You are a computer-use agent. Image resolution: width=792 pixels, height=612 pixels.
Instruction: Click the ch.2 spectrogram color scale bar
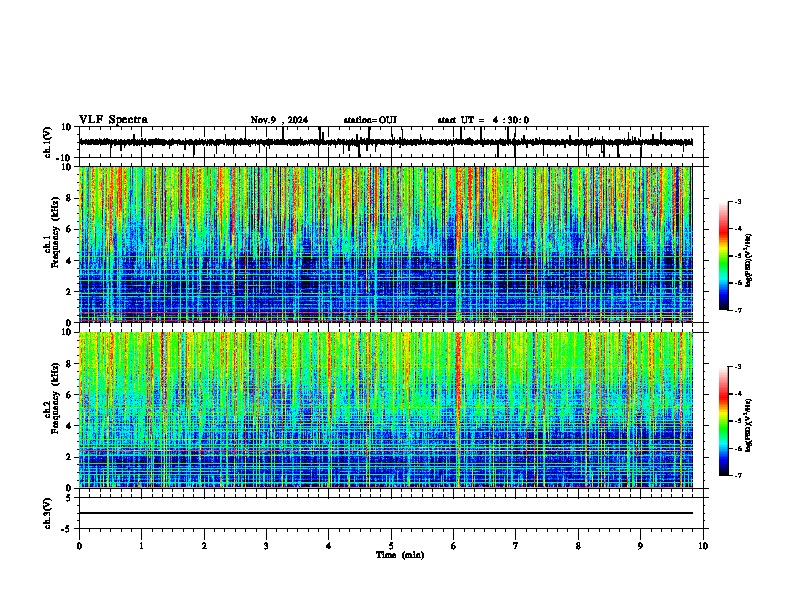point(724,421)
